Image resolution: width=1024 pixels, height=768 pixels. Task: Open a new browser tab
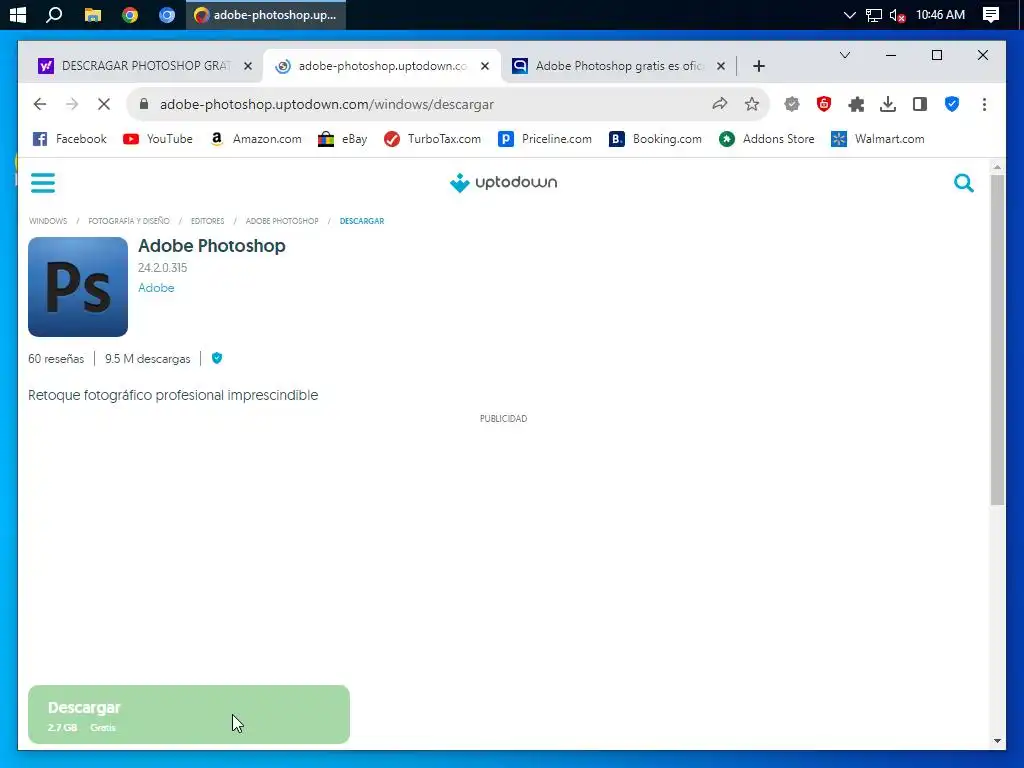pyautogui.click(x=758, y=66)
